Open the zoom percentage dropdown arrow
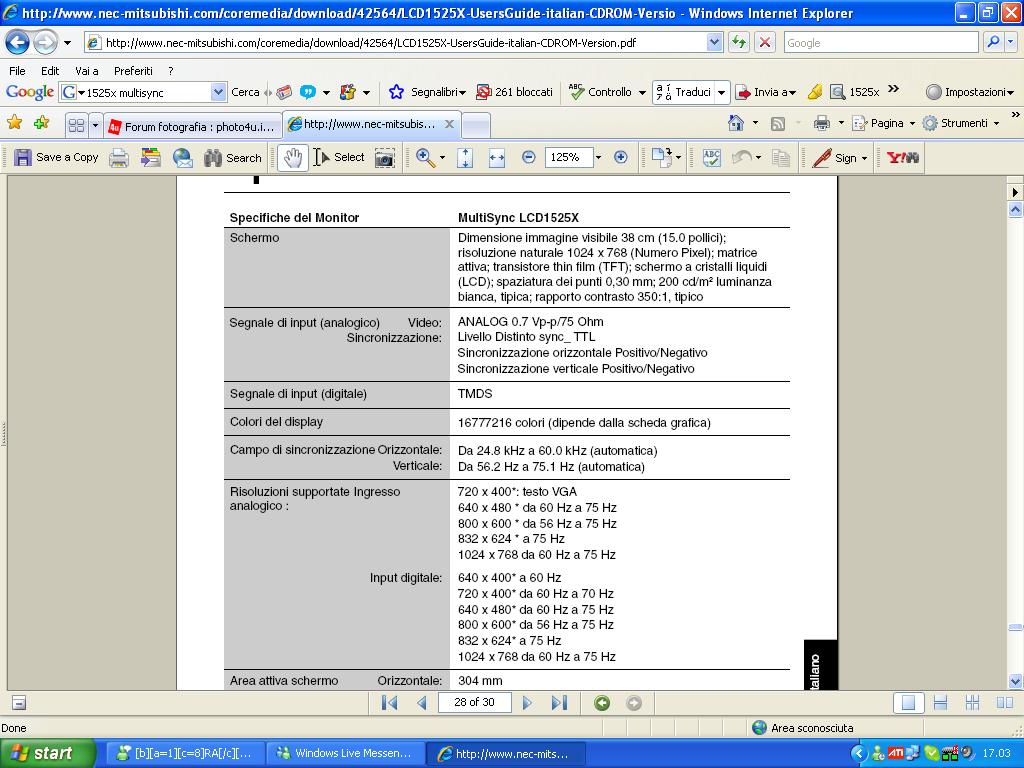 point(598,157)
